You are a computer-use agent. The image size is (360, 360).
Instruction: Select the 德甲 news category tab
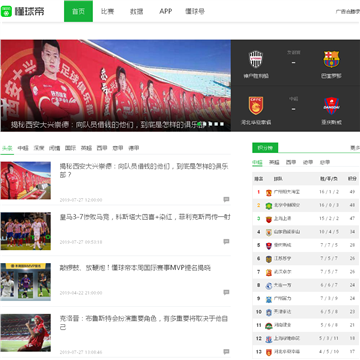[134, 148]
